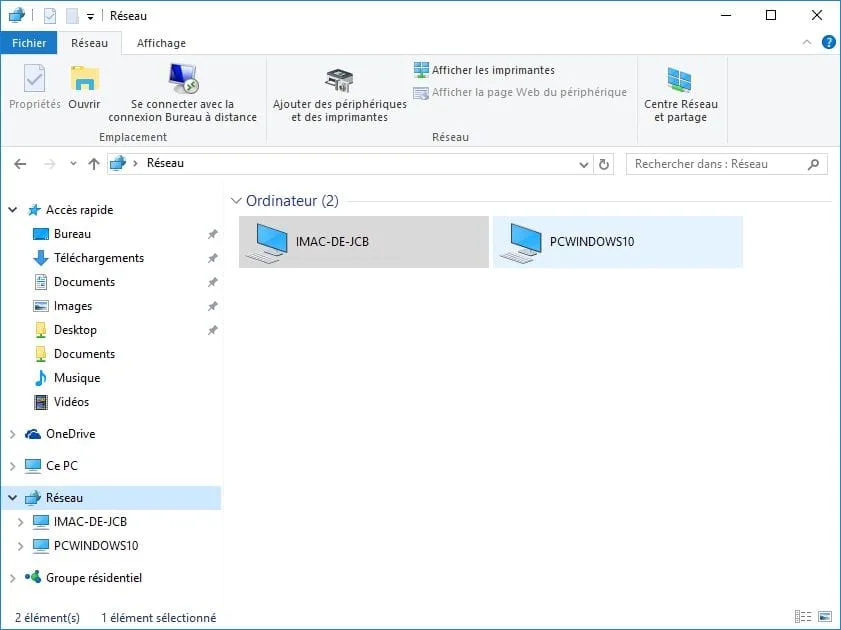Expand the Ce PC node
Viewport: 841px width, 630px height.
coord(12,466)
